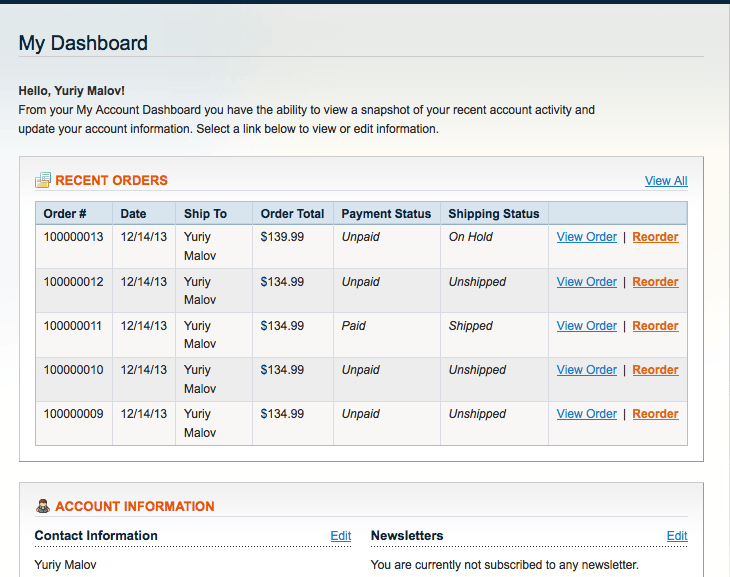Viewport: 730px width, 577px height.
Task: Click the Shipping Status column header
Action: coord(493,214)
